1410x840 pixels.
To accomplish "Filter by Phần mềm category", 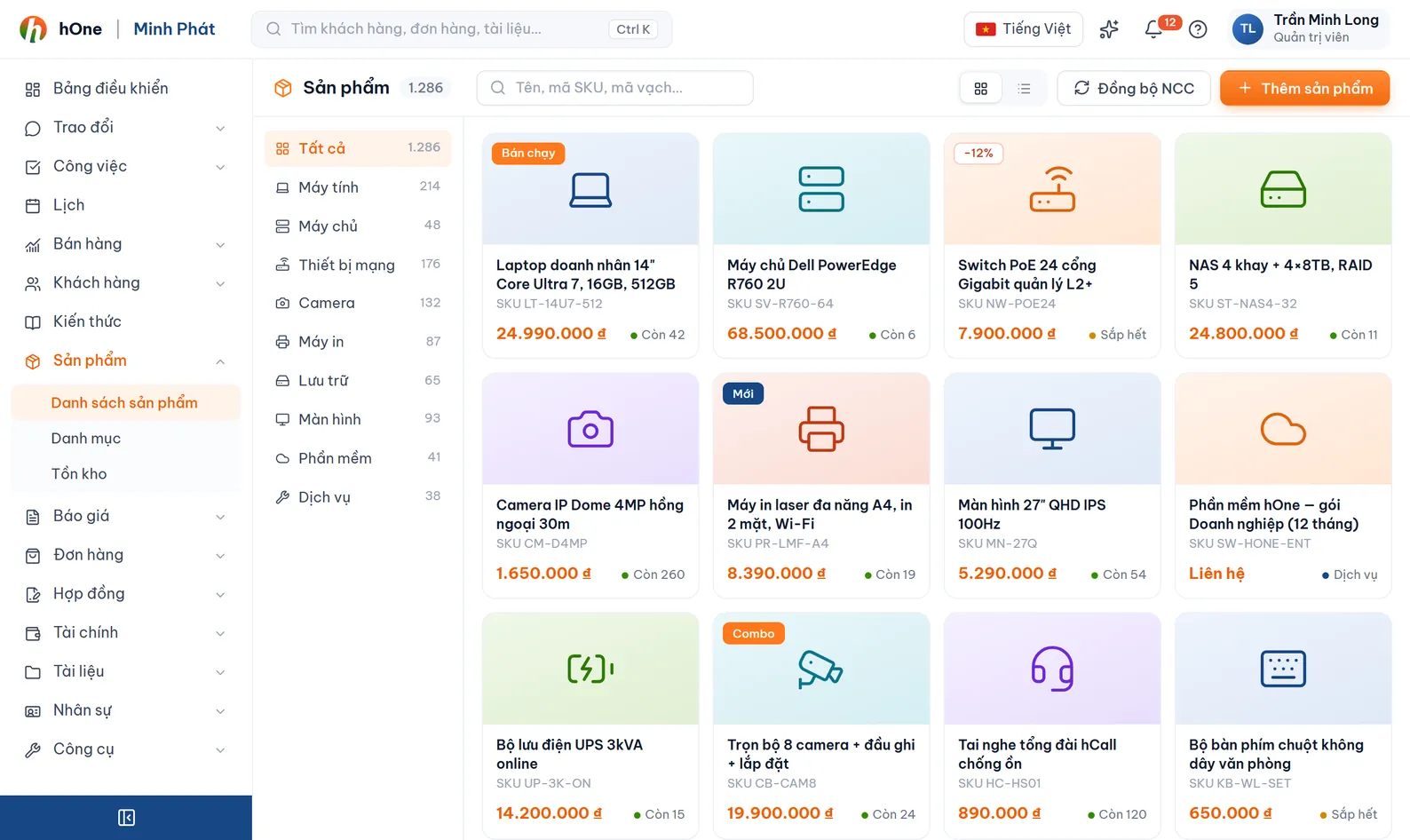I will (358, 458).
